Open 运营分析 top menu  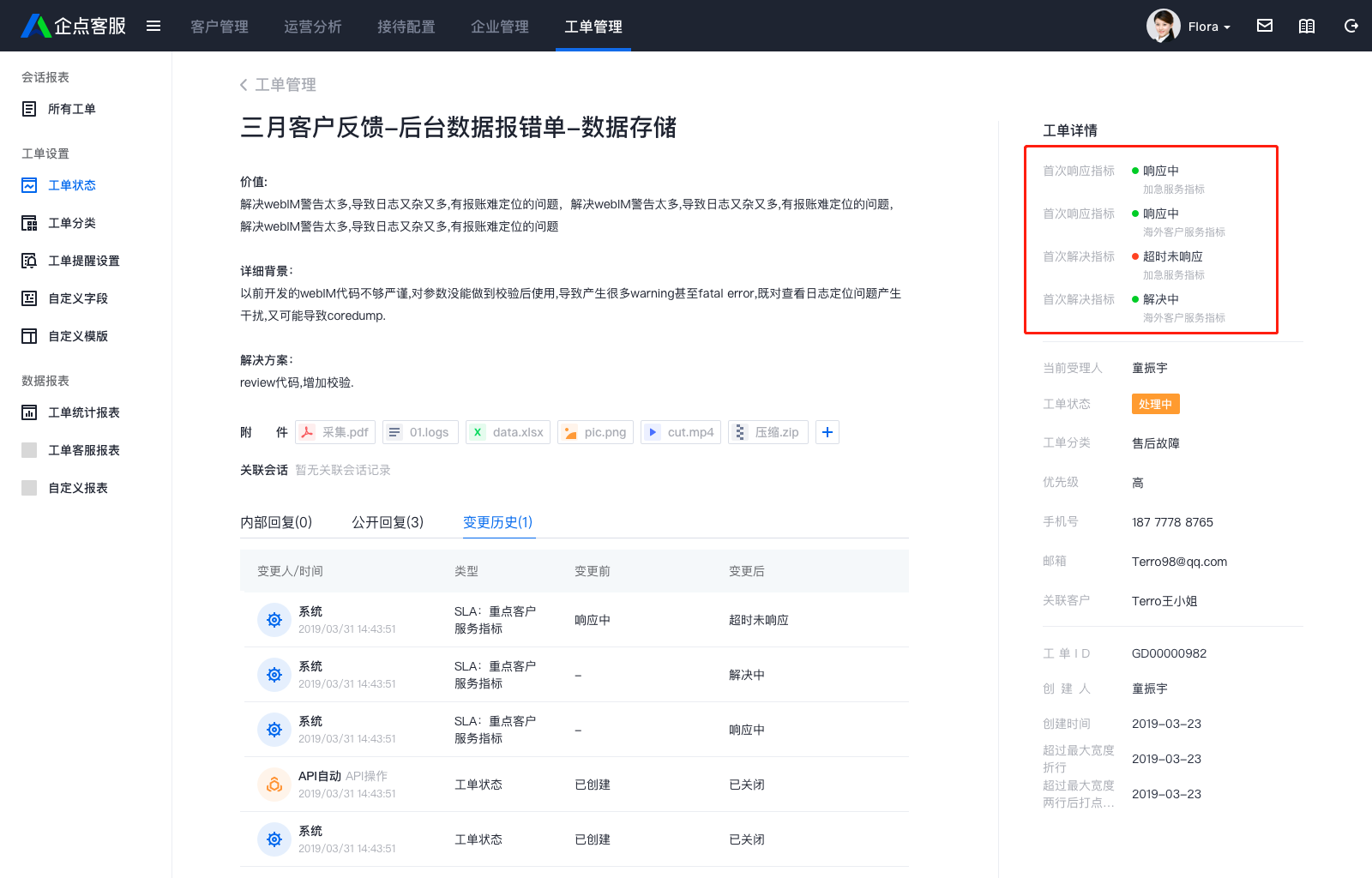[x=313, y=27]
